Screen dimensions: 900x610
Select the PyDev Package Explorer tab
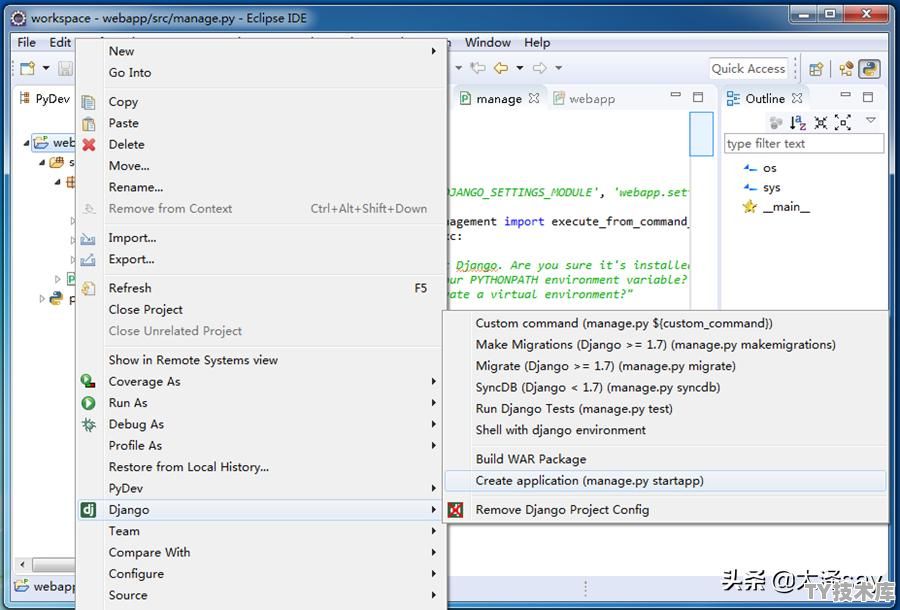(45, 99)
